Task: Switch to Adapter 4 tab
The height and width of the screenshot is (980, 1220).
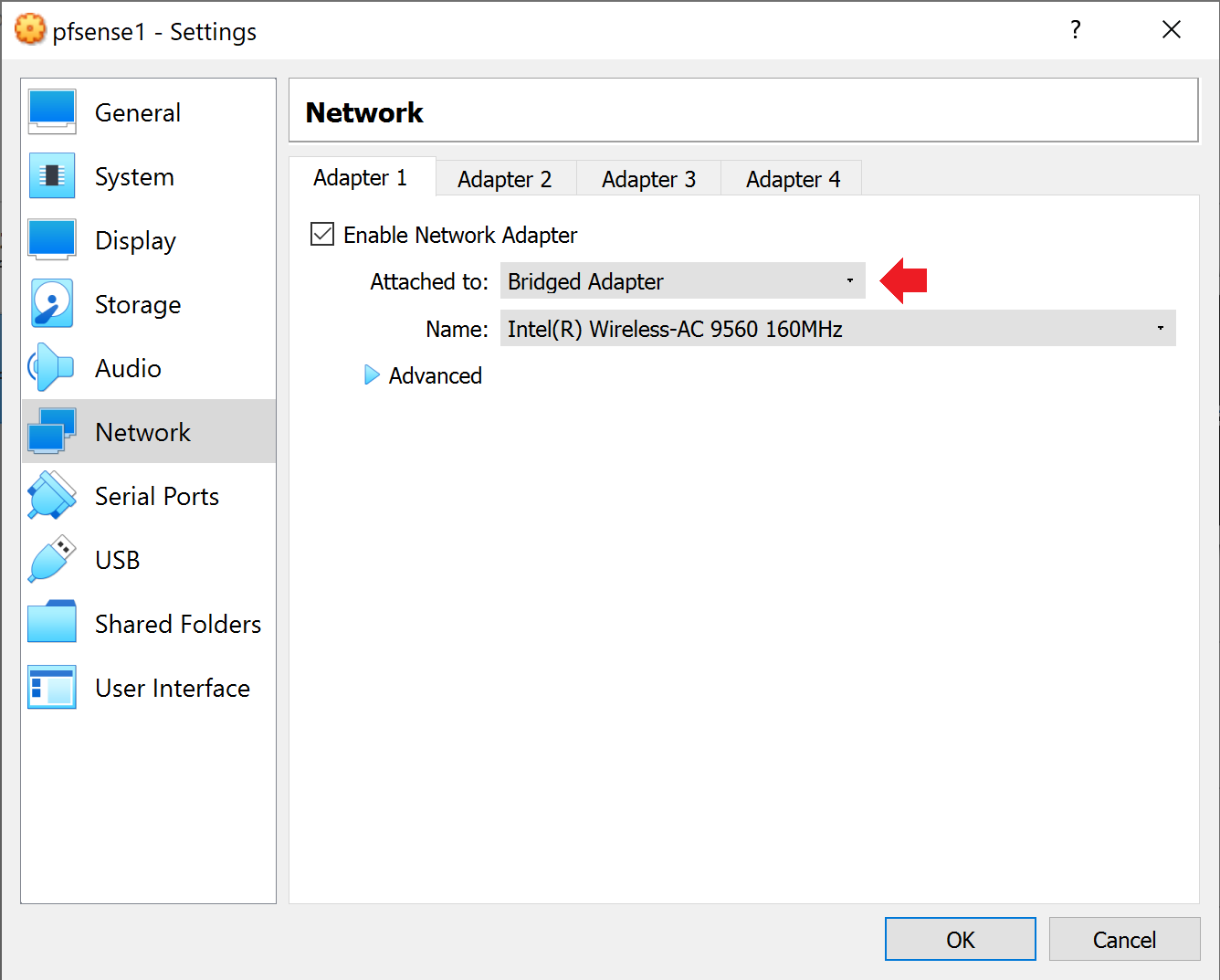Action: [793, 179]
